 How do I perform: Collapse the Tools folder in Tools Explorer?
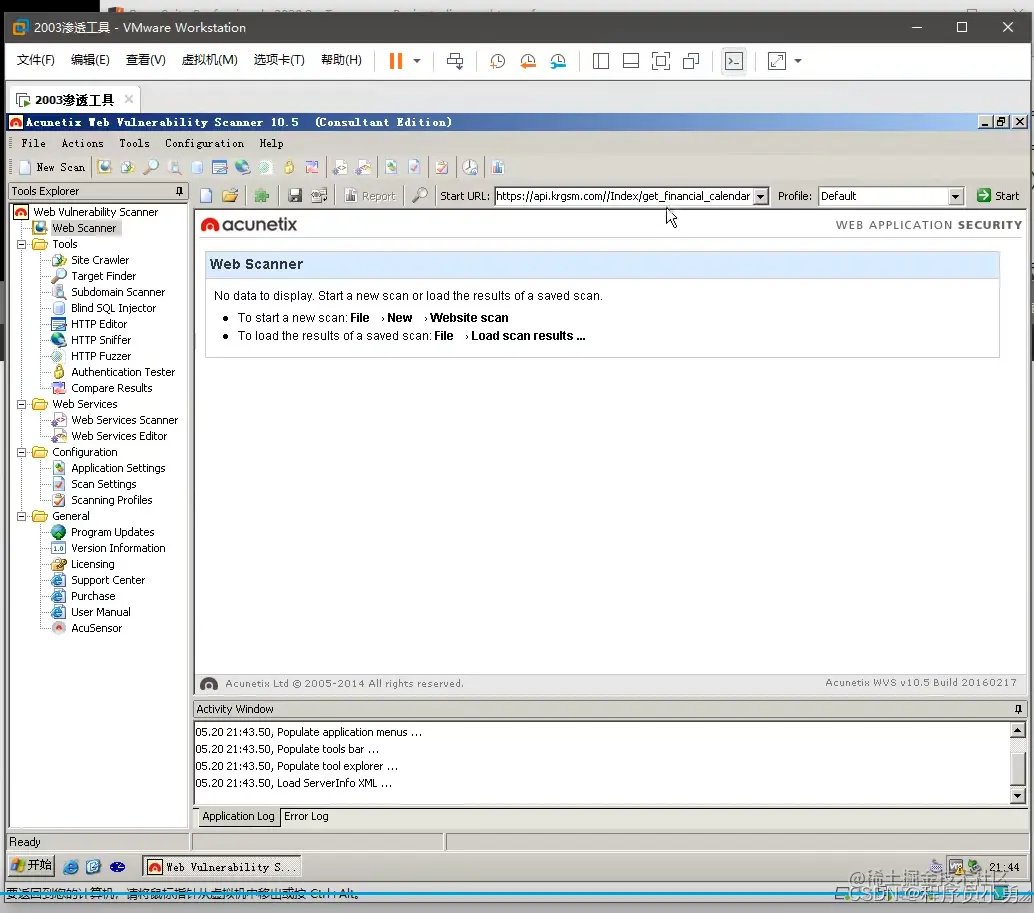[22, 244]
